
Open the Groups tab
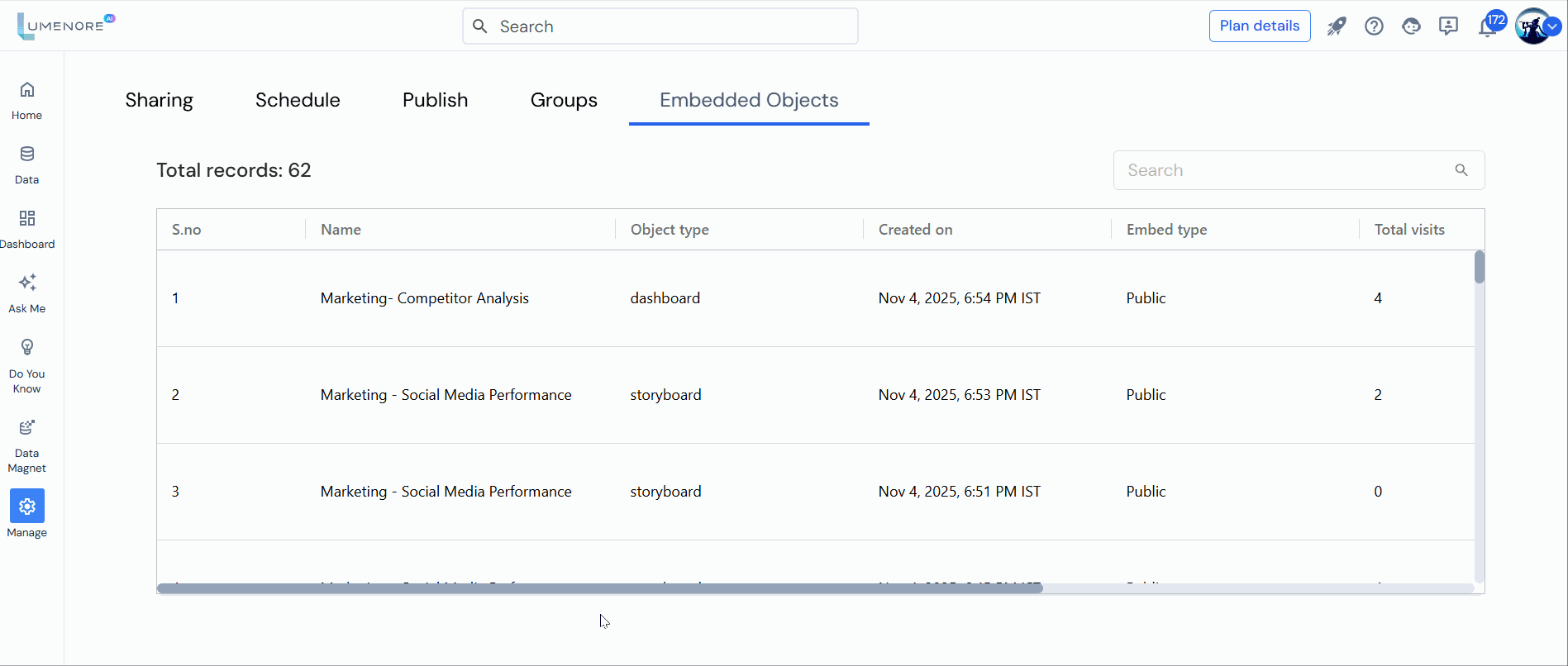[x=564, y=100]
